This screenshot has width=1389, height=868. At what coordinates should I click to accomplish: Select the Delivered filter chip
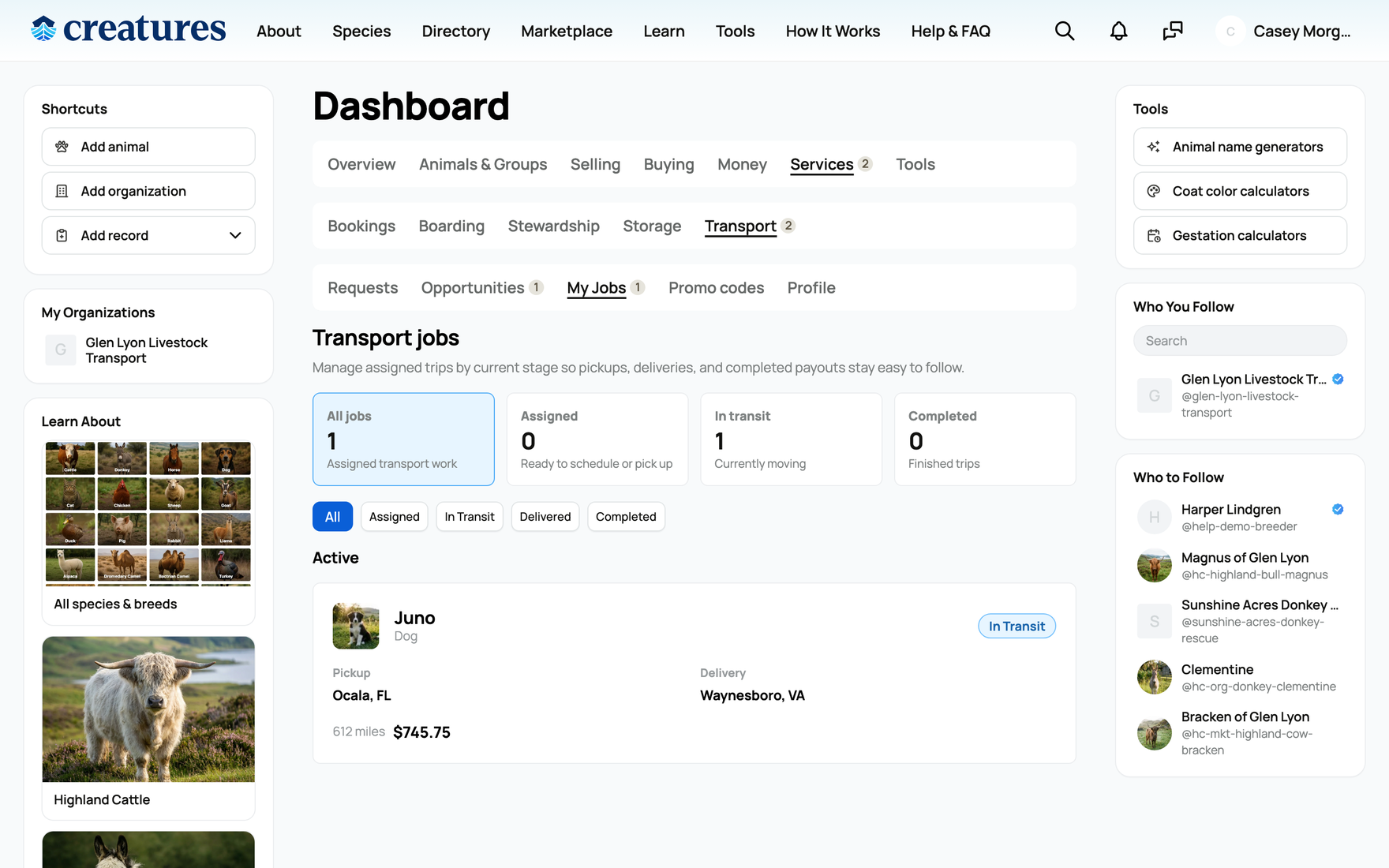click(545, 517)
